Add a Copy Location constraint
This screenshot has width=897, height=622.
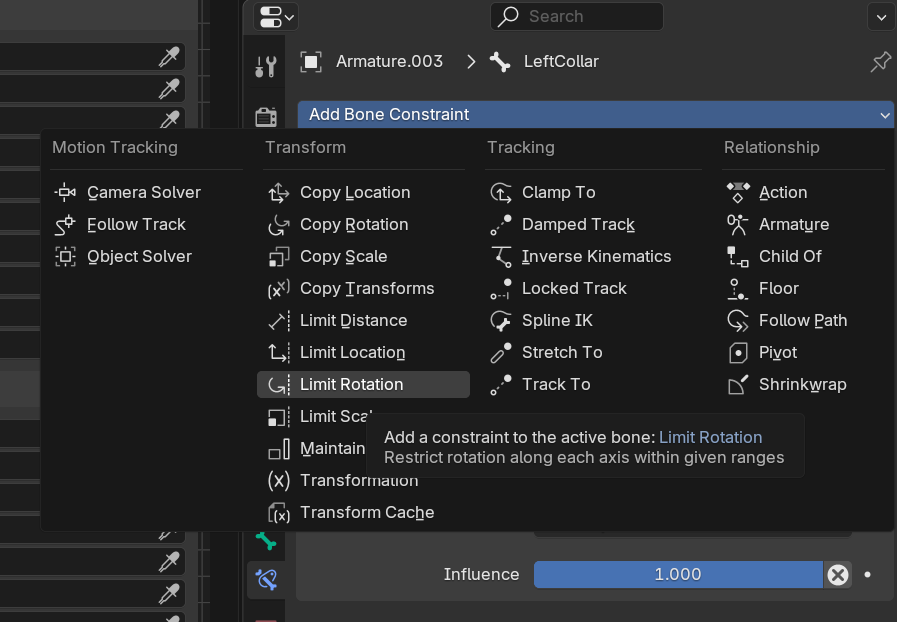click(x=363, y=192)
